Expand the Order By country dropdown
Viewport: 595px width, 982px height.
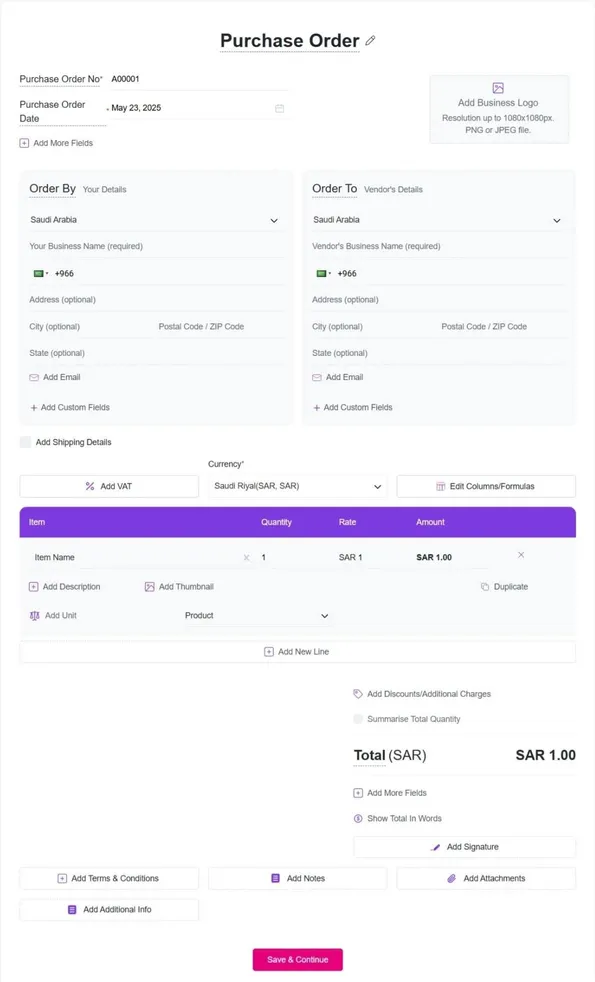click(x=155, y=220)
